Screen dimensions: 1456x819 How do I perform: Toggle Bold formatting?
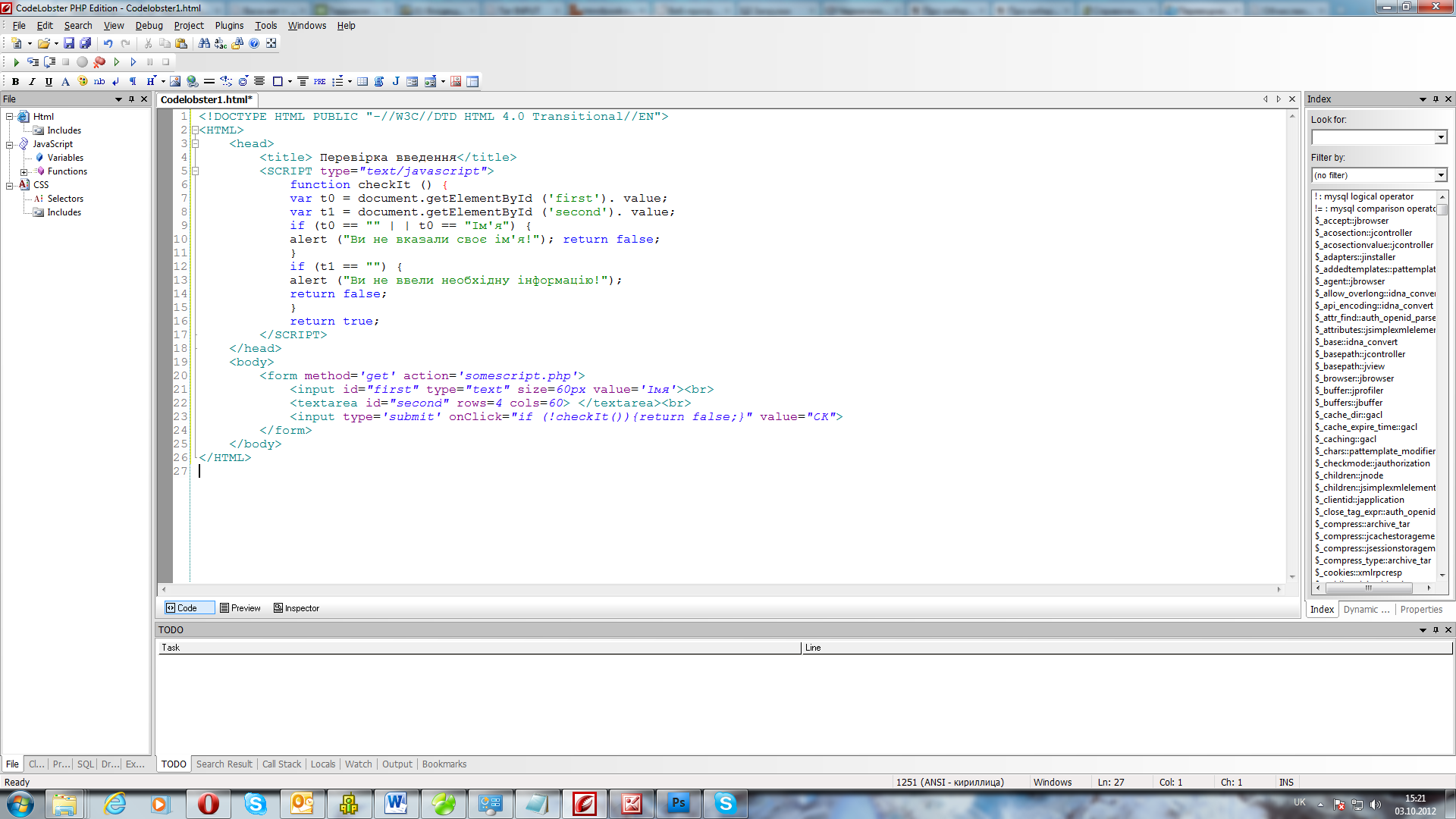click(x=15, y=81)
